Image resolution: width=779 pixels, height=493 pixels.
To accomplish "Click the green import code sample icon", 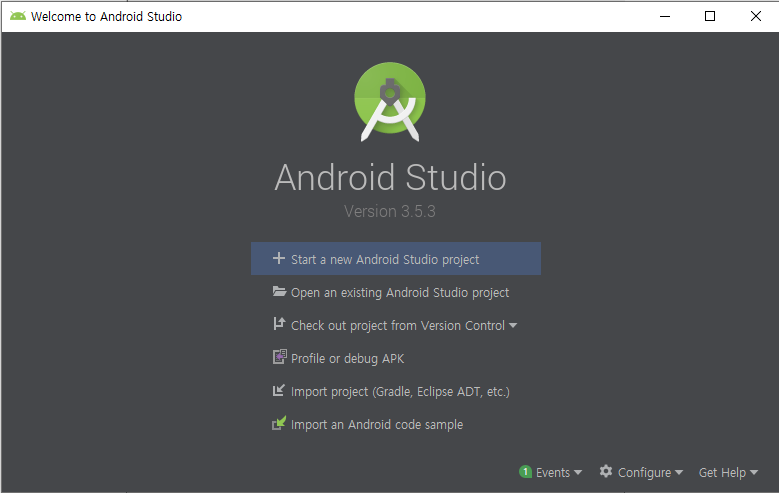I will pyautogui.click(x=279, y=423).
